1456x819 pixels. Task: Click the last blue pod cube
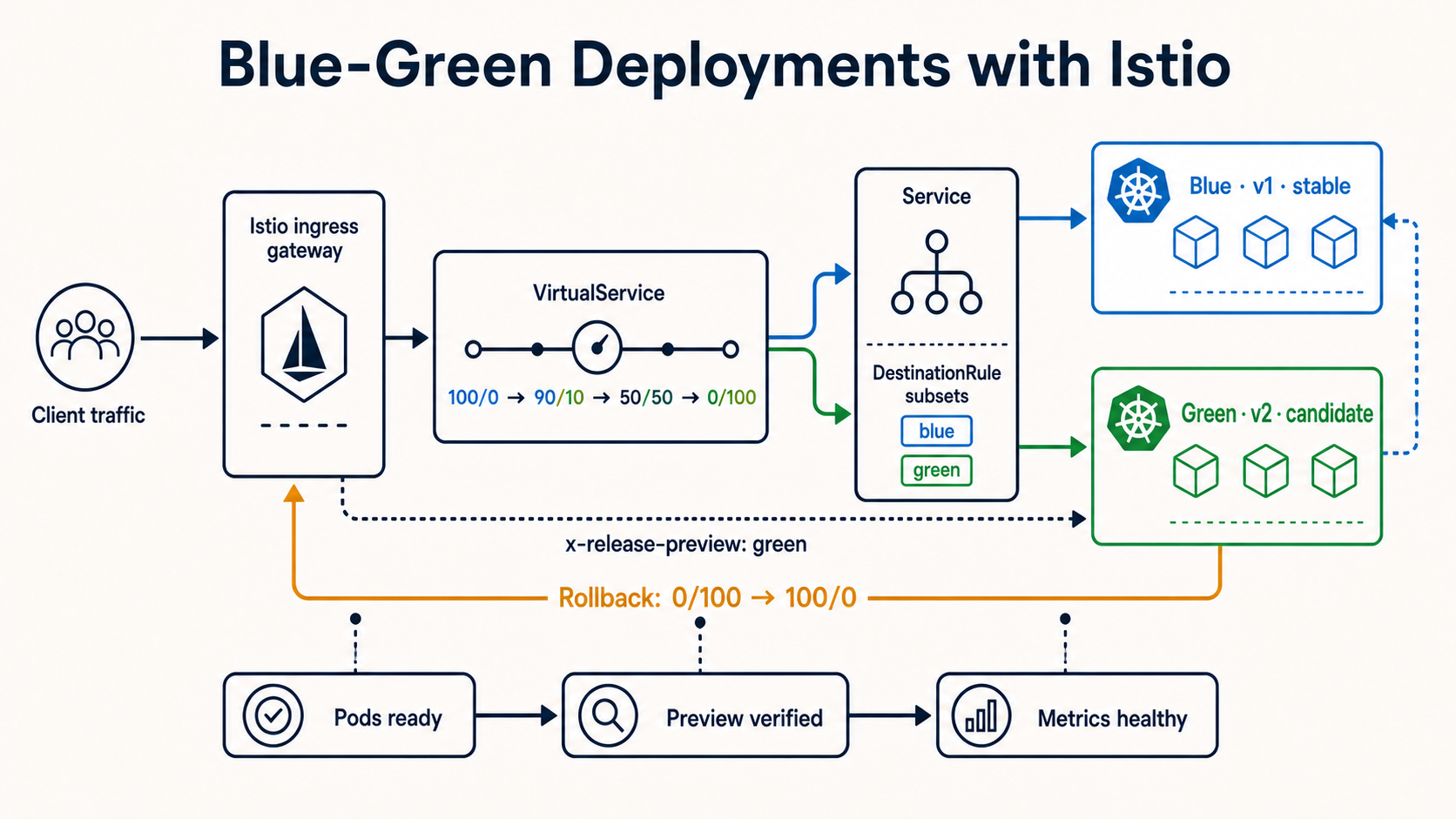(x=1334, y=242)
